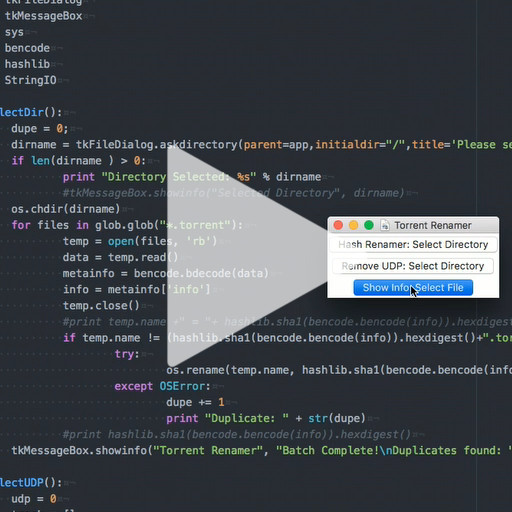Click the except OSError line in the code
The width and height of the screenshot is (512, 512).
tap(162, 386)
